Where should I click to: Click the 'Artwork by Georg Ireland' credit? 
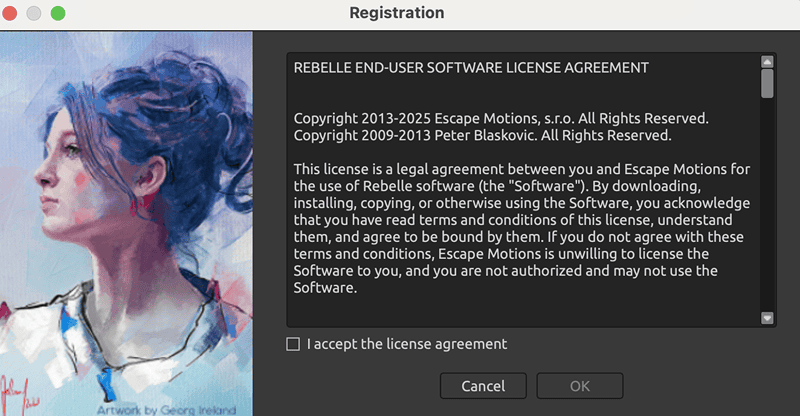click(x=166, y=410)
